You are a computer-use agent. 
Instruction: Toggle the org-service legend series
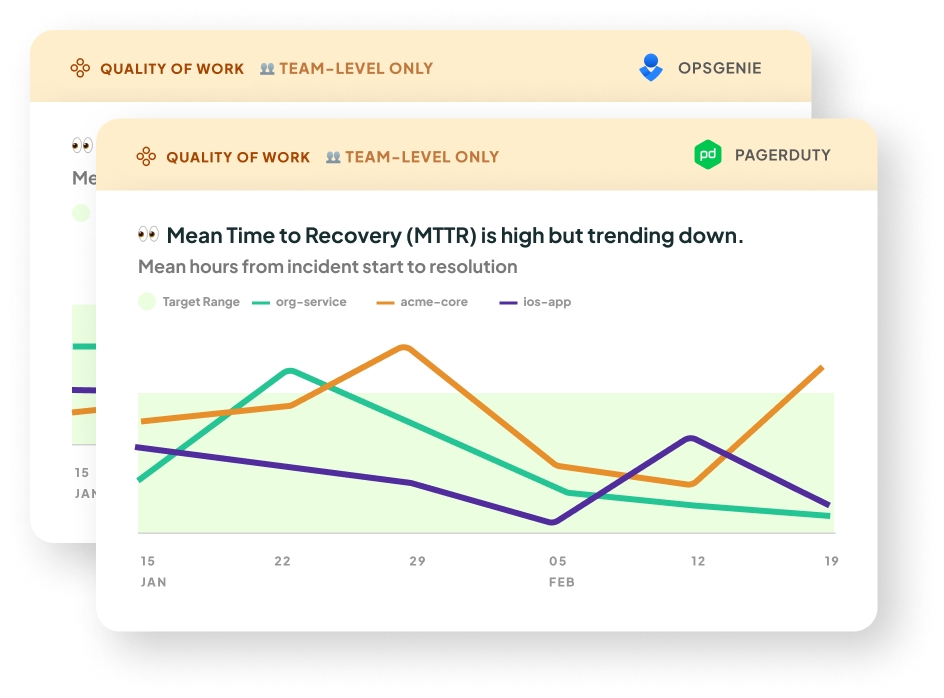coord(299,302)
